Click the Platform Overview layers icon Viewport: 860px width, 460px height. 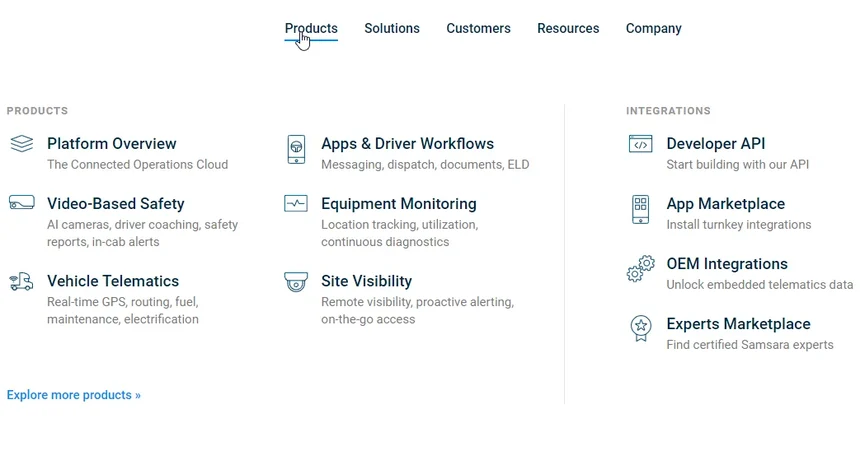pos(22,144)
